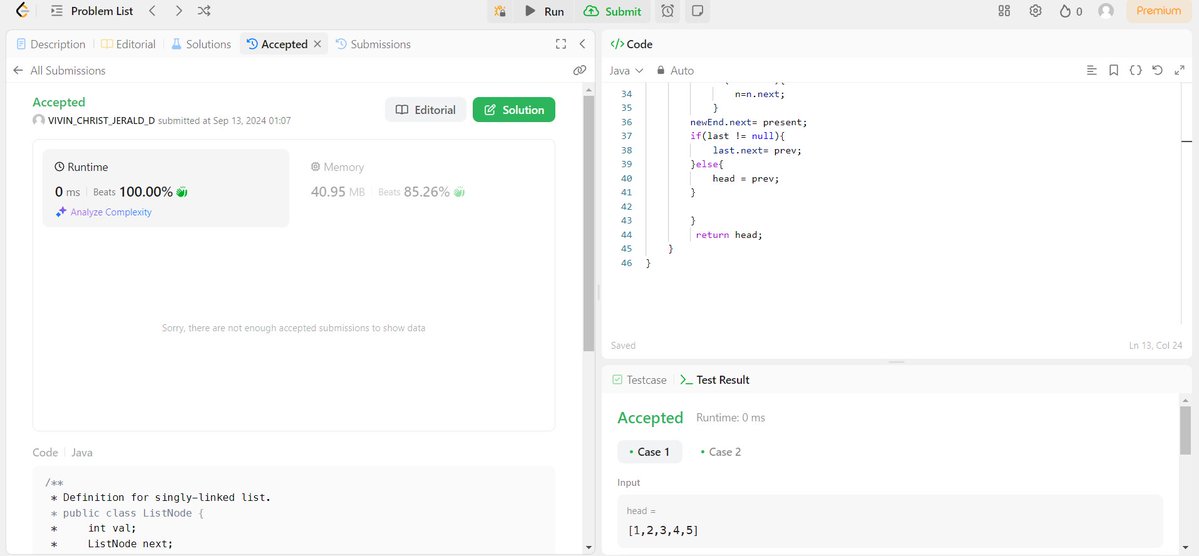The height and width of the screenshot is (556, 1199).
Task: Open settings gear icon
Action: [1035, 11]
